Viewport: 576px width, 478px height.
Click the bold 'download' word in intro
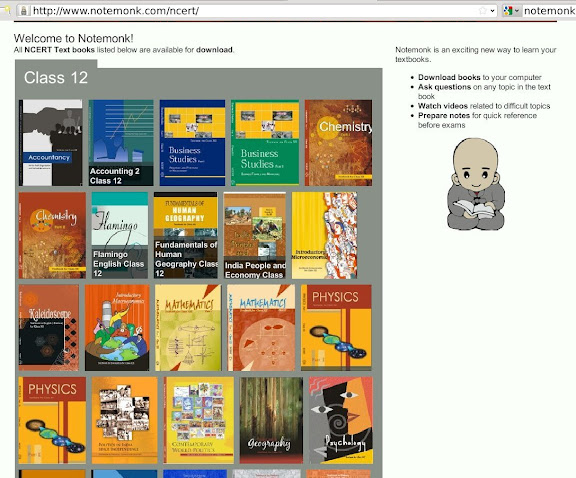point(214,50)
